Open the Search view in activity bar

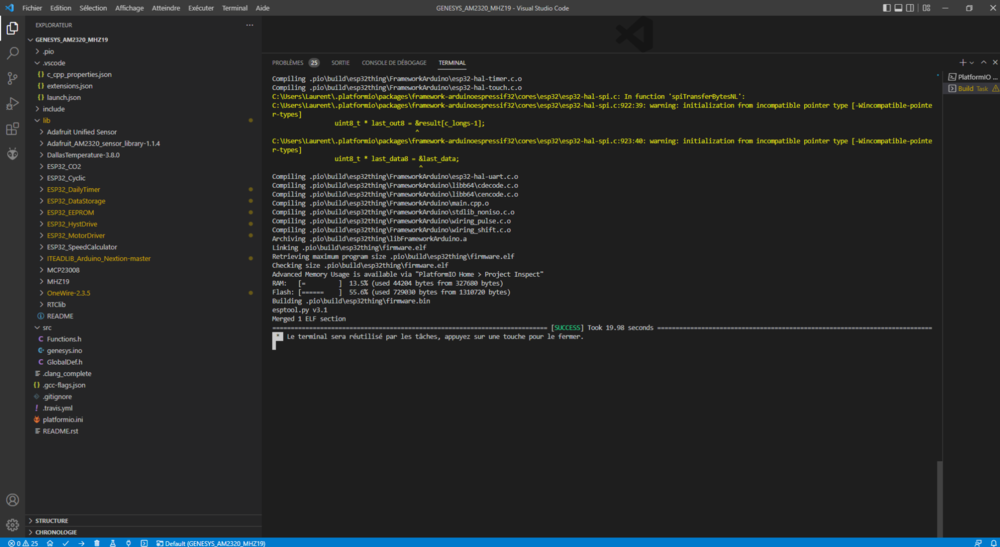pos(12,53)
